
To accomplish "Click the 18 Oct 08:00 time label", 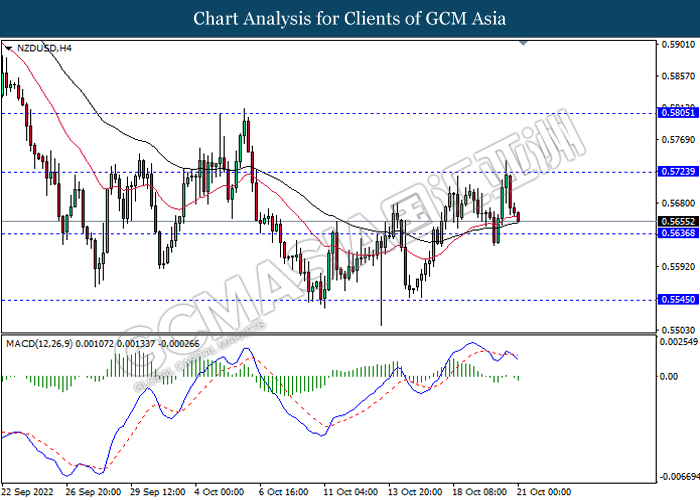I will (480, 492).
